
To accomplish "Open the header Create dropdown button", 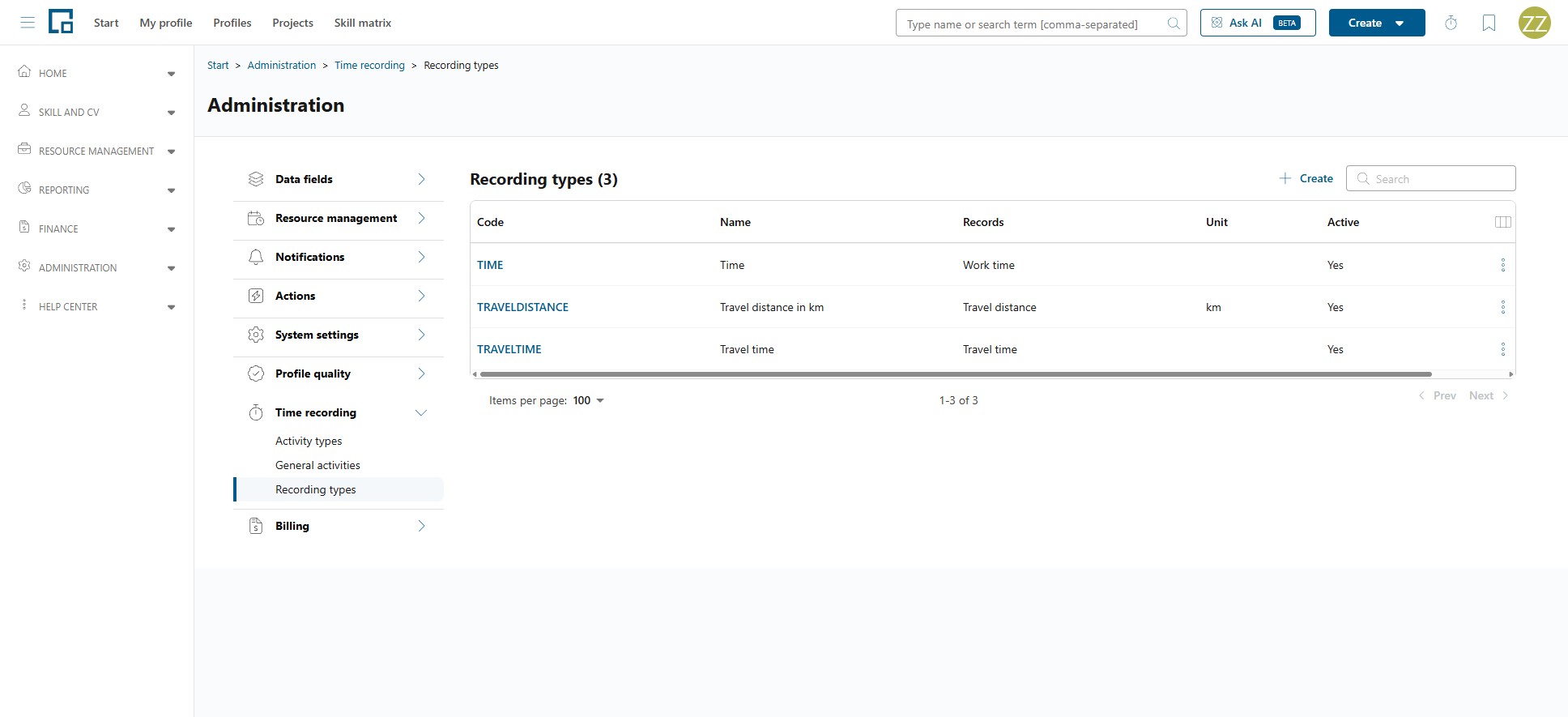I will point(1377,23).
